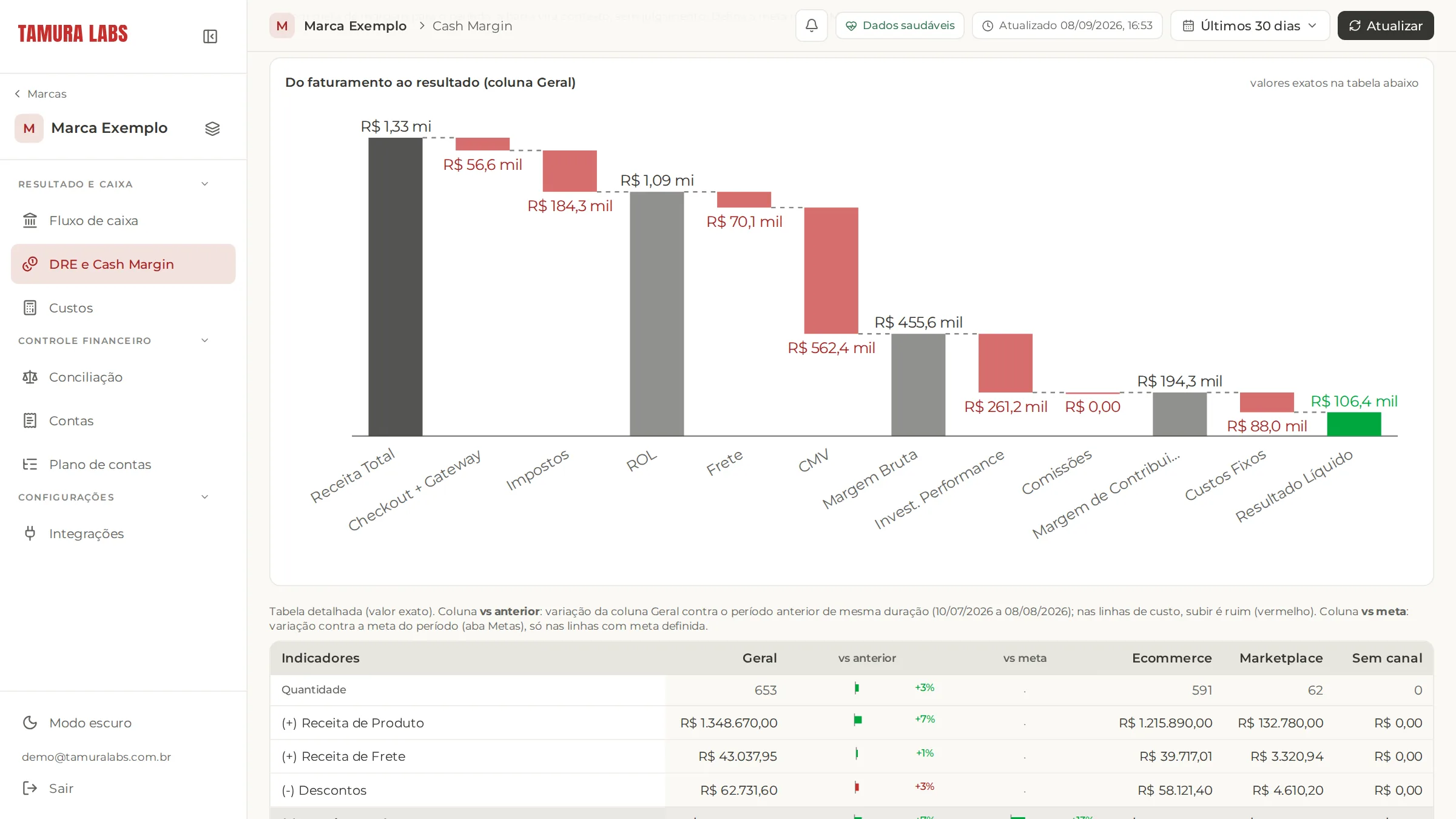Collapse the Controle Financeiro section
This screenshot has height=819, width=1456.
tap(204, 340)
